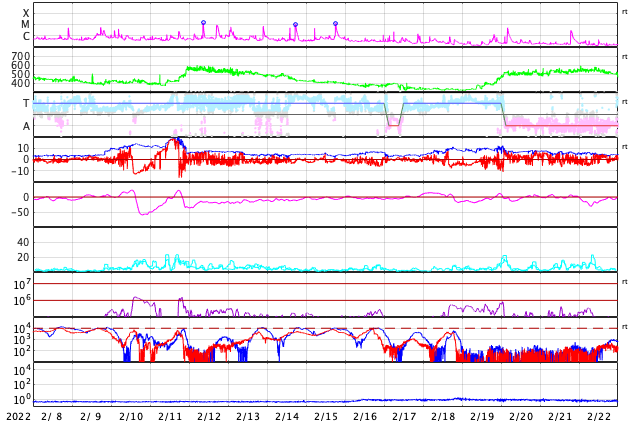
Task: Click the X flare class label
Action: click(x=26, y=13)
